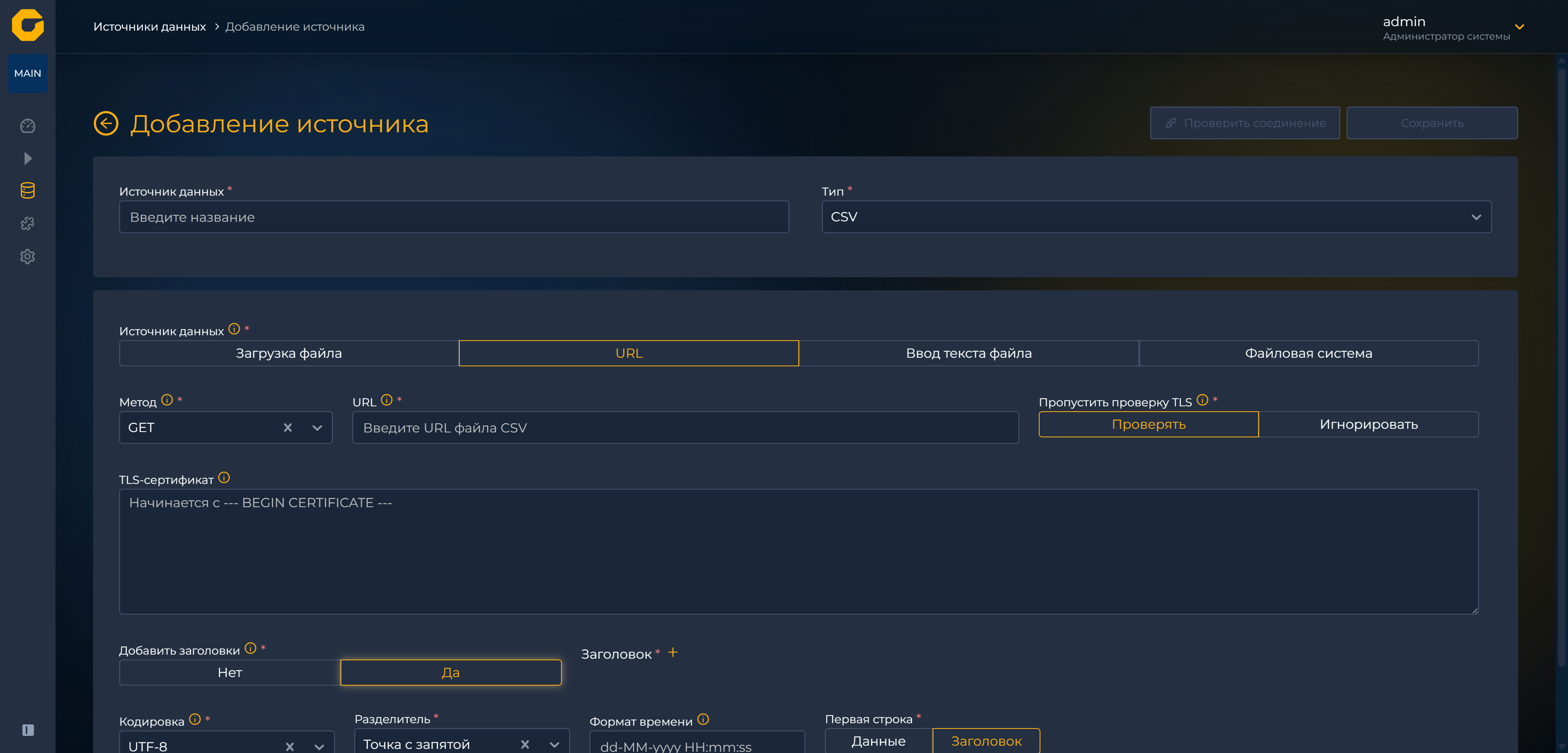This screenshot has width=1568, height=753.
Task: Open the Тип CSV dropdown
Action: (x=1156, y=217)
